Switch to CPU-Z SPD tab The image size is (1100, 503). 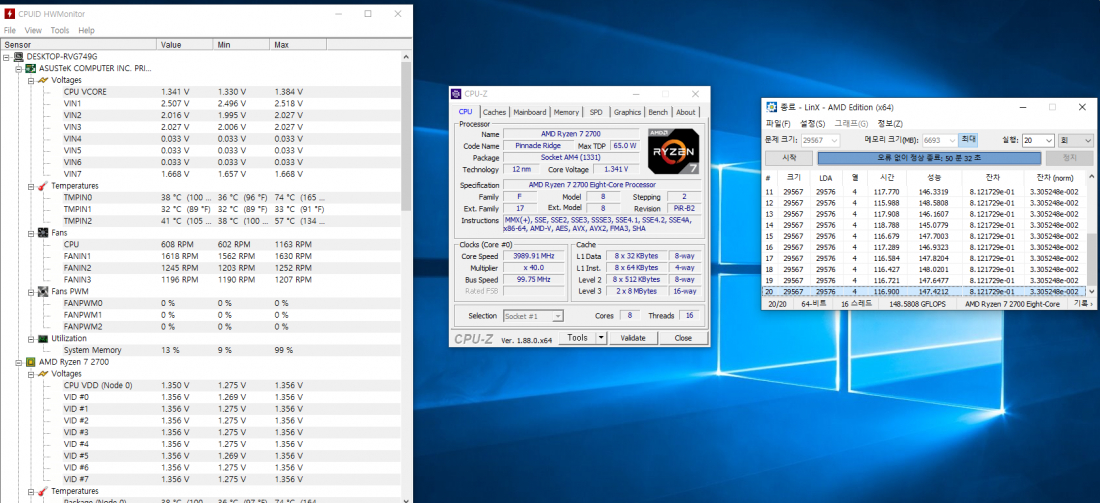tap(596, 112)
